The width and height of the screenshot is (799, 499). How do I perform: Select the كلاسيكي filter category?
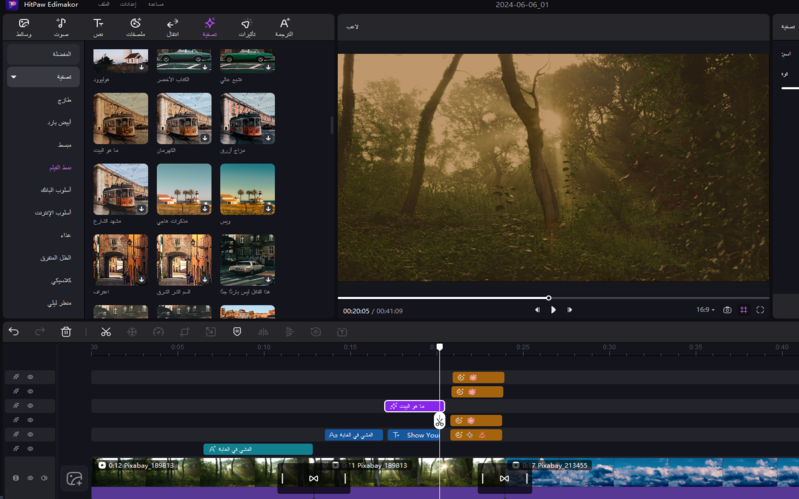click(61, 281)
